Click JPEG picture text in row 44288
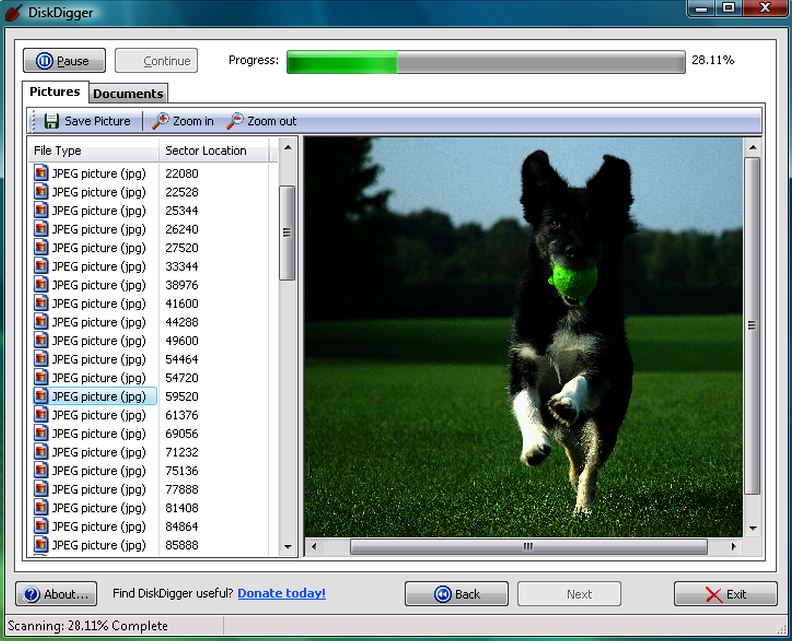The width and height of the screenshot is (792, 641). (x=99, y=322)
